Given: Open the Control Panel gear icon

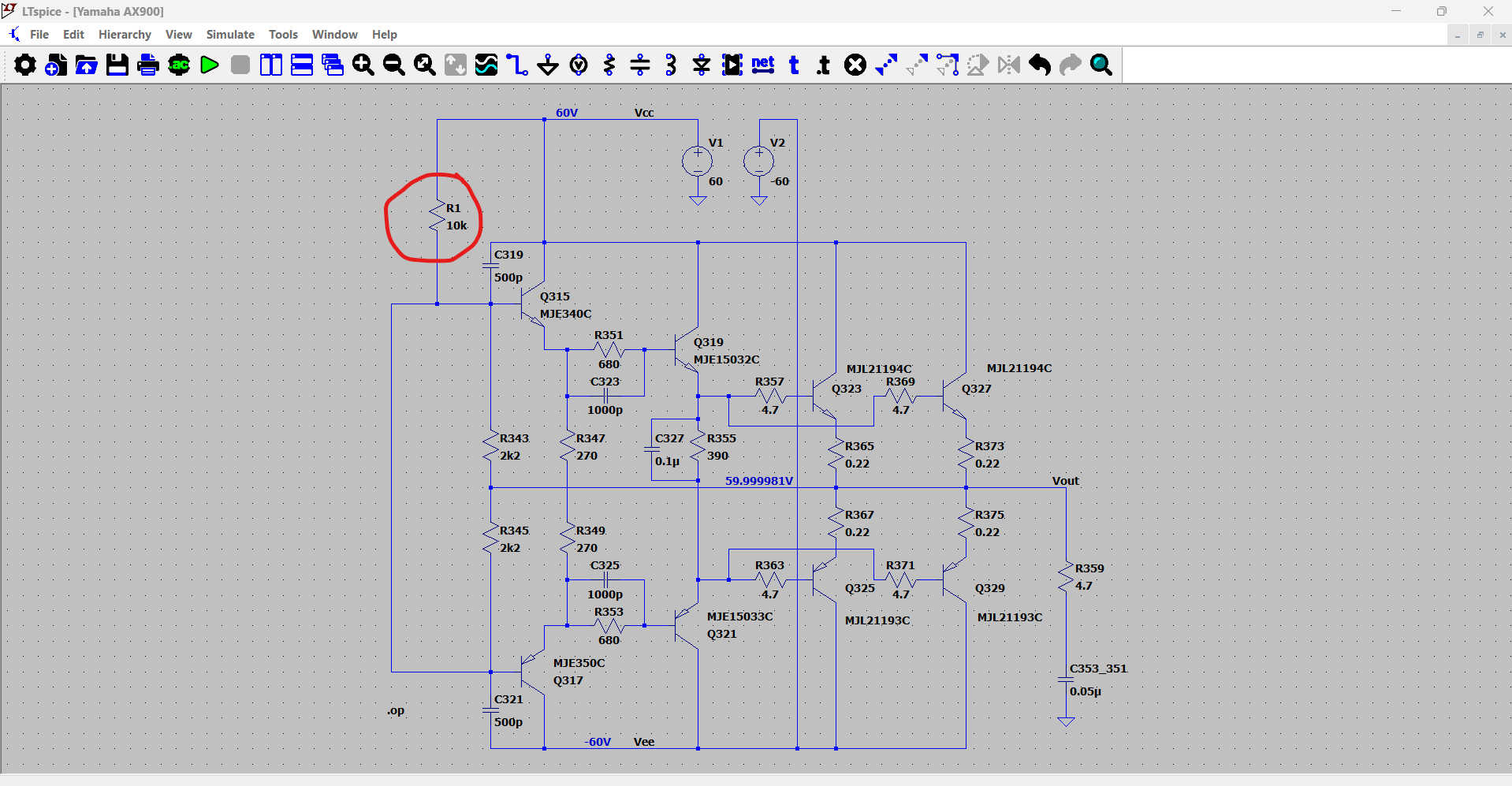Looking at the screenshot, I should click(25, 65).
